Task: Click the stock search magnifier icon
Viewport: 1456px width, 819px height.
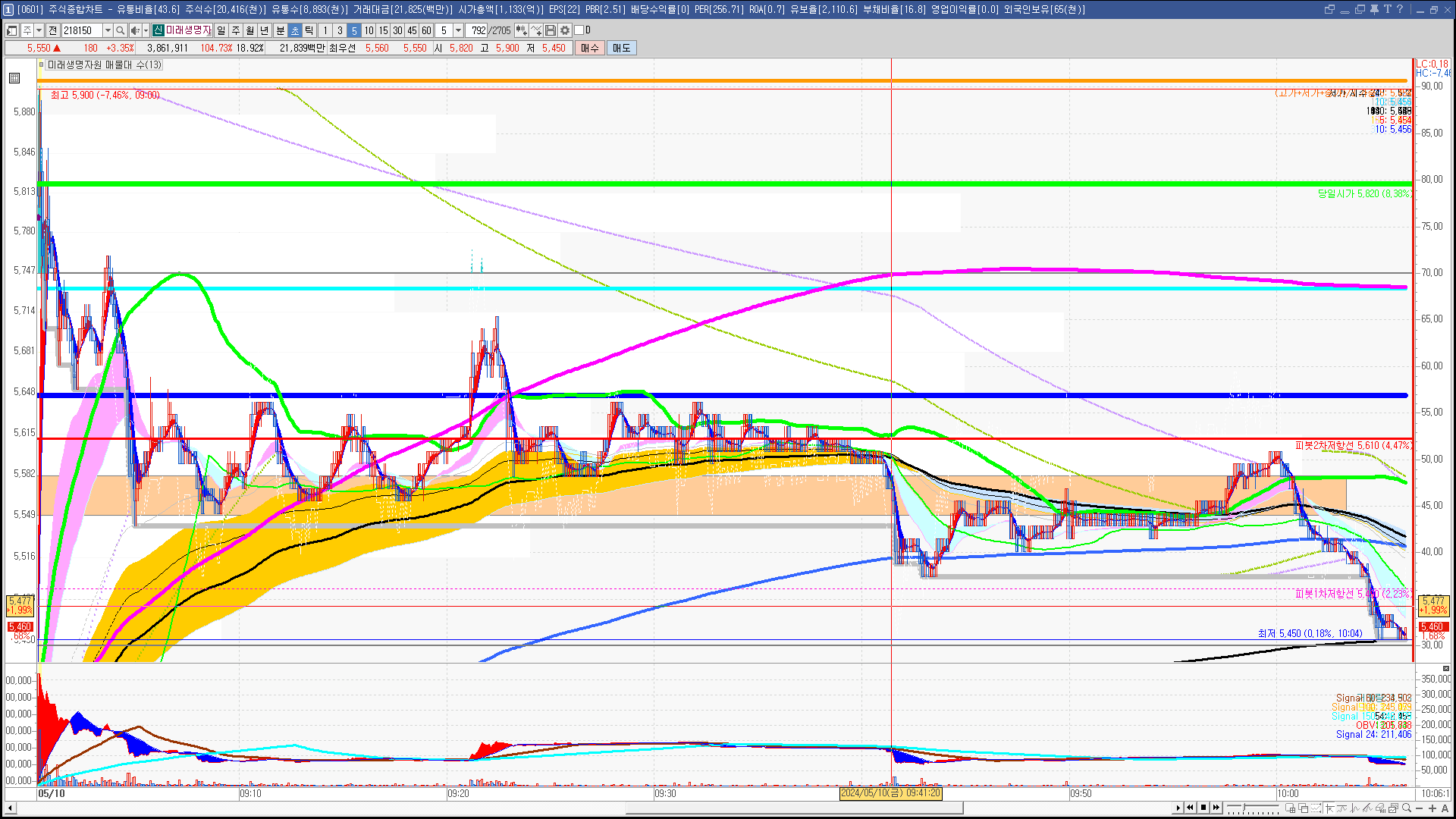Action: point(120,30)
